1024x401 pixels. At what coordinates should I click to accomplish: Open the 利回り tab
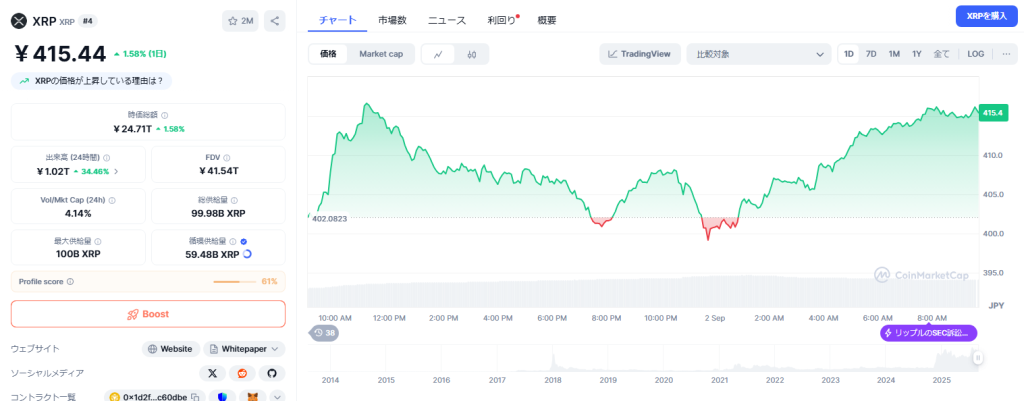(502, 20)
